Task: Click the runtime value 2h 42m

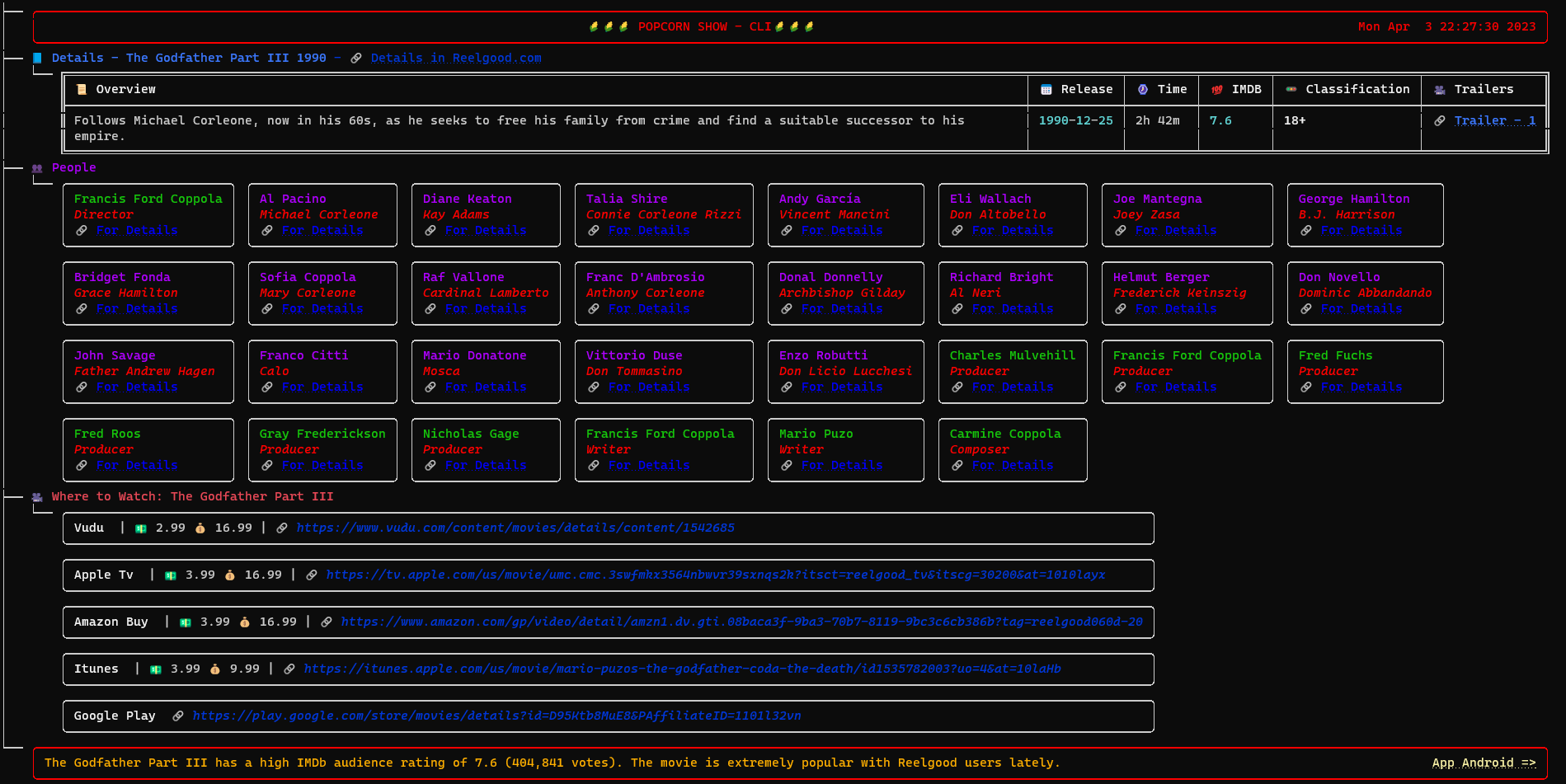Action: pyautogui.click(x=1158, y=121)
